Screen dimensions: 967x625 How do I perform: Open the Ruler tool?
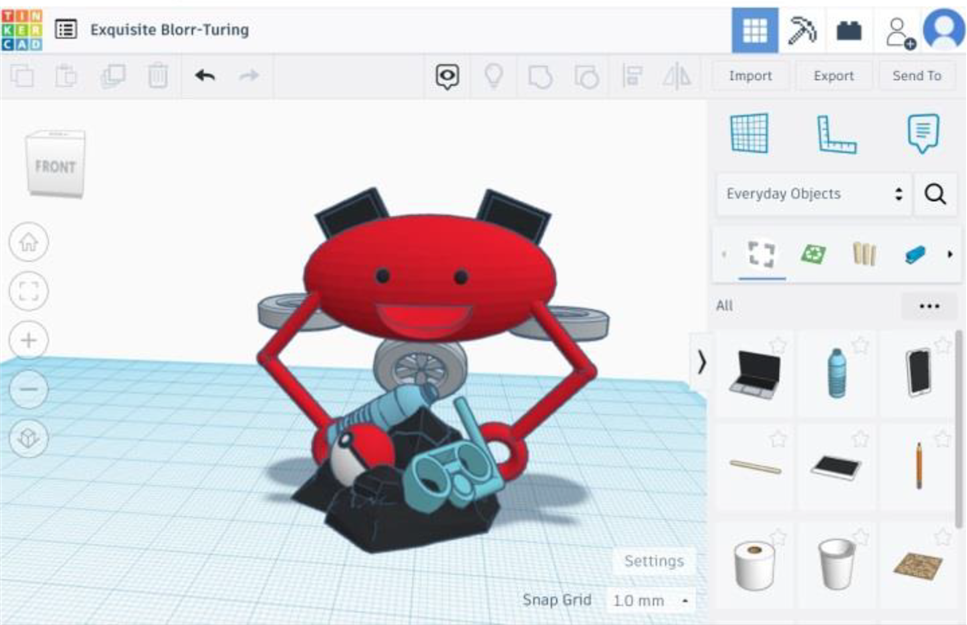(x=836, y=134)
